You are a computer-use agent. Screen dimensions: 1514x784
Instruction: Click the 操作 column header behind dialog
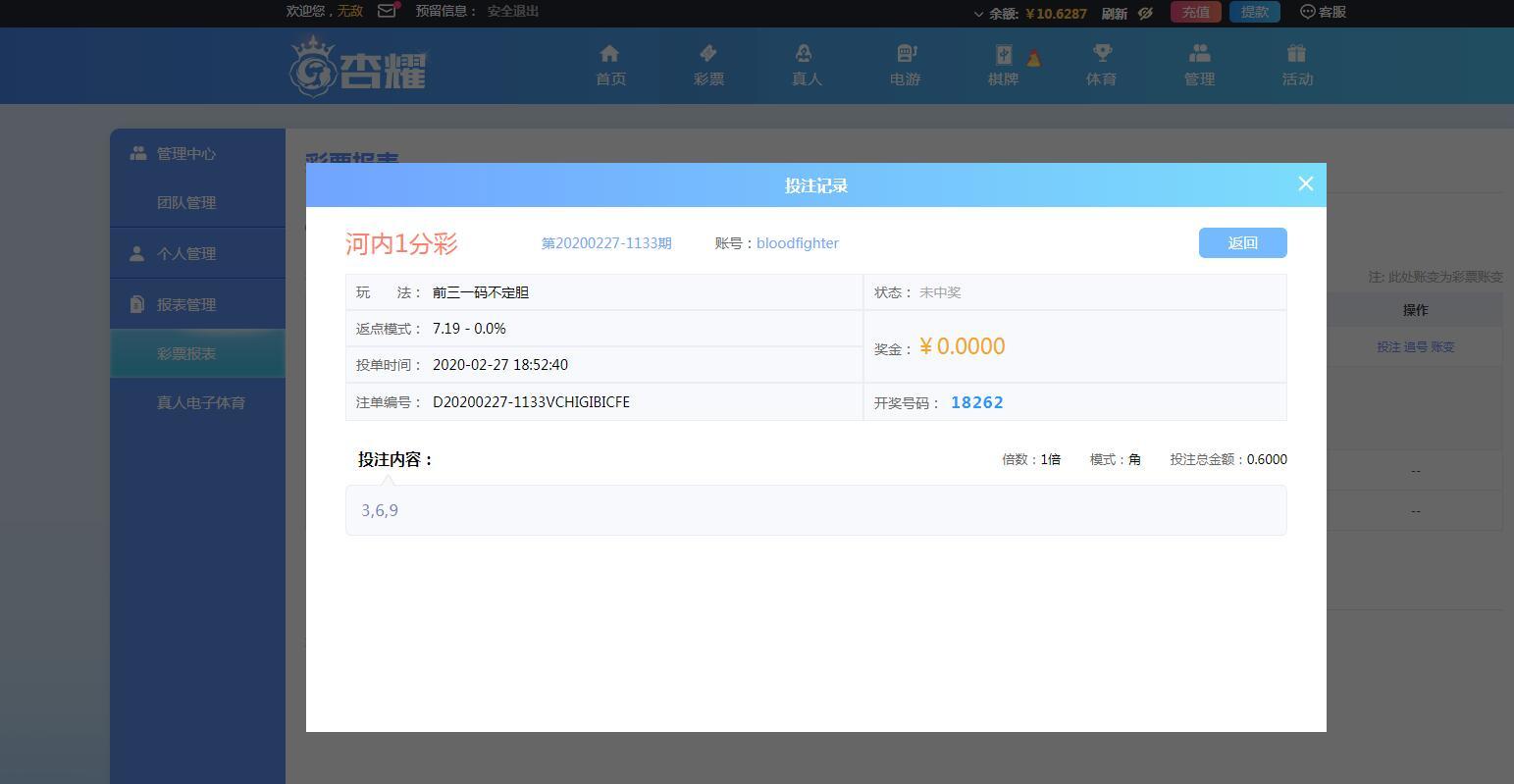pyautogui.click(x=1415, y=310)
